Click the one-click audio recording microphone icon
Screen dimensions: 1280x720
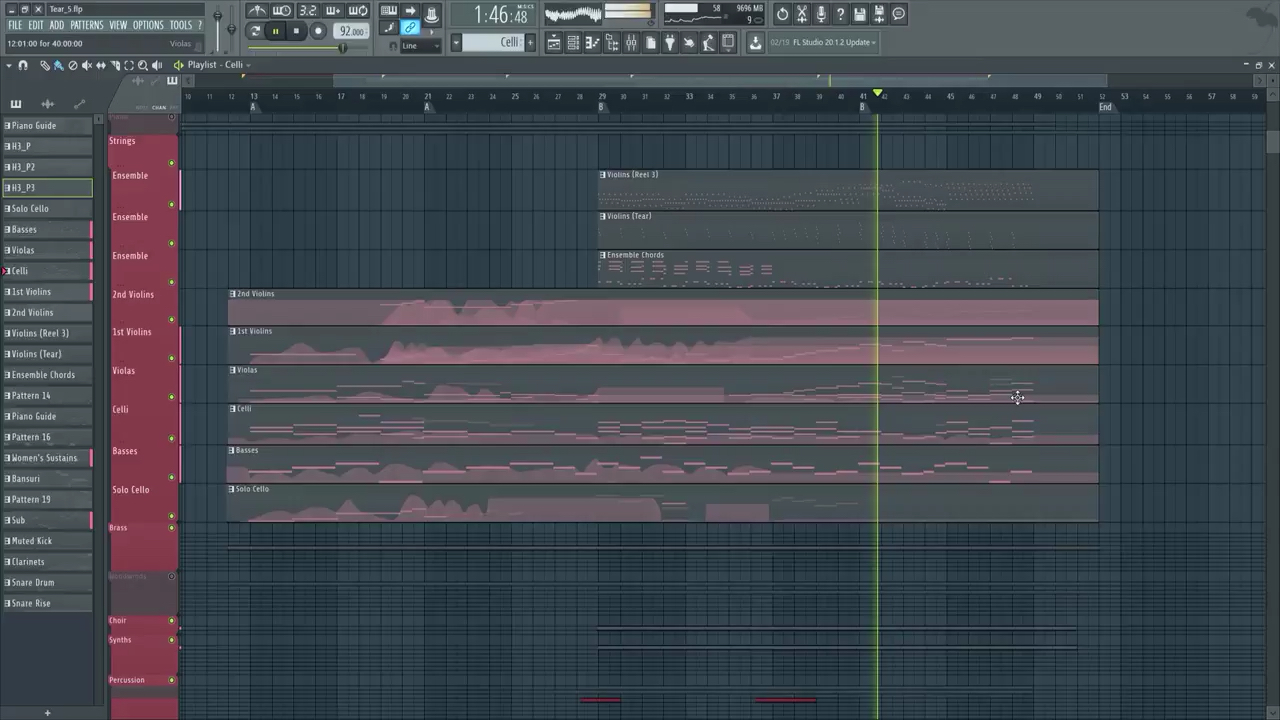click(x=821, y=14)
